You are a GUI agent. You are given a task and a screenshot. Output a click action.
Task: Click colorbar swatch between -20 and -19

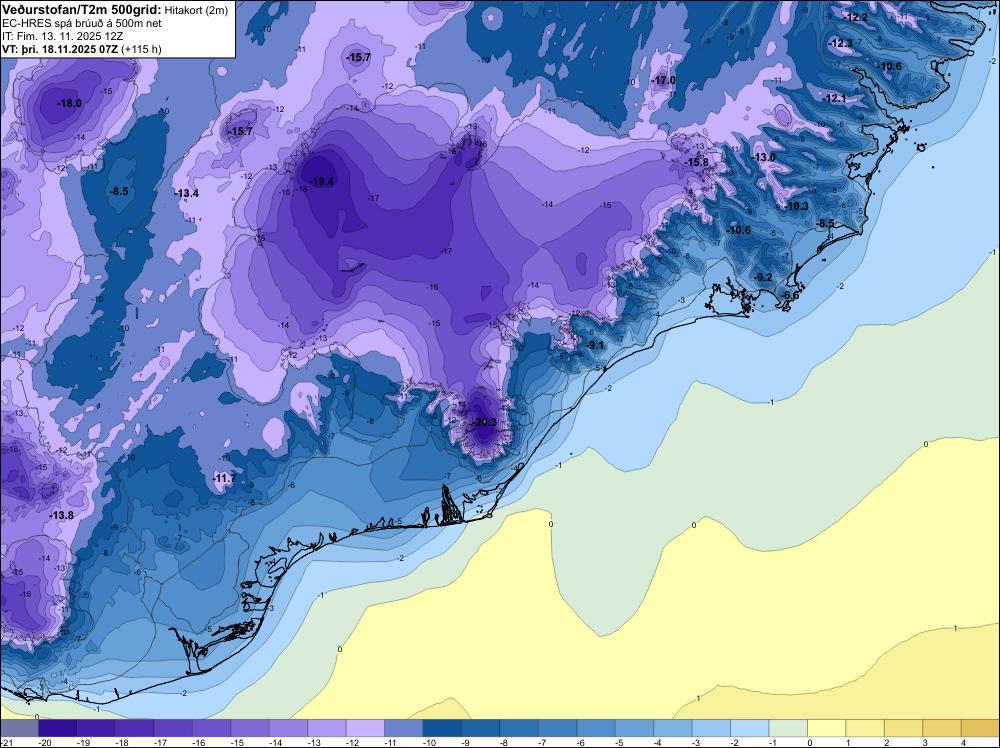coord(57,728)
